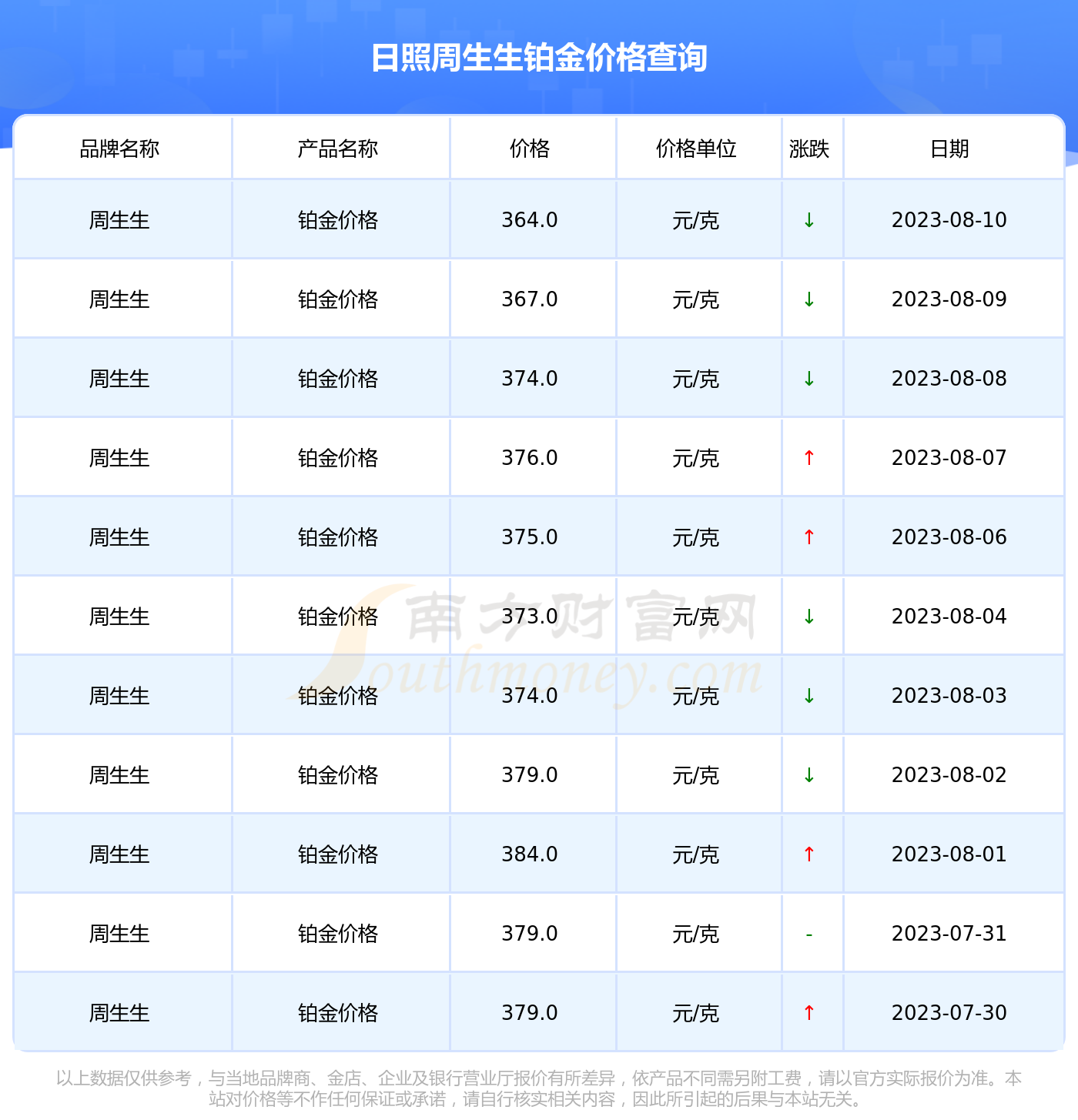This screenshot has height=1120, width=1078.
Task: Click the date 2023-08-04
Action: [949, 617]
